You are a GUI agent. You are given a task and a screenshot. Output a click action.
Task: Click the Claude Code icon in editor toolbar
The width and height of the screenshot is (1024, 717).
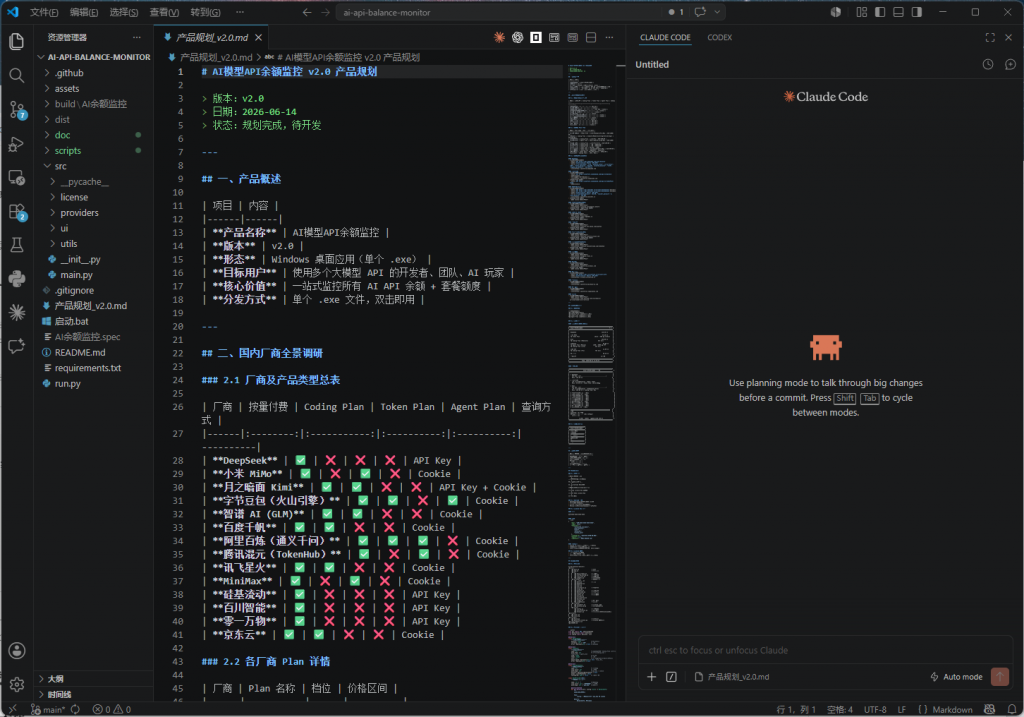[499, 37]
